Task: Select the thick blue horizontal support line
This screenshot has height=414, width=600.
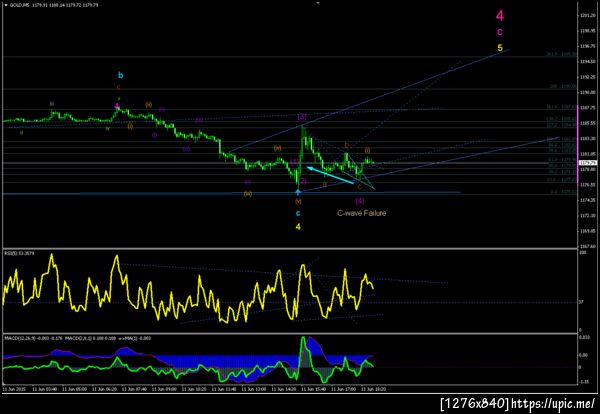Action: pos(232,193)
